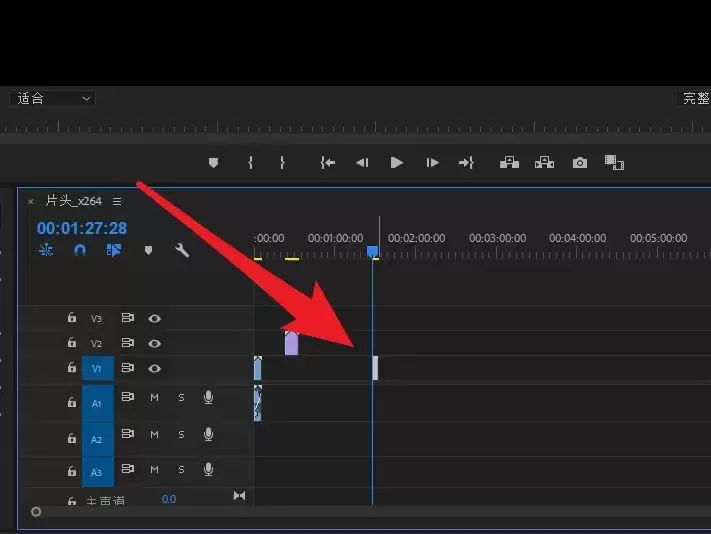Step back one frame
This screenshot has height=534, width=711.
[x=362, y=163]
